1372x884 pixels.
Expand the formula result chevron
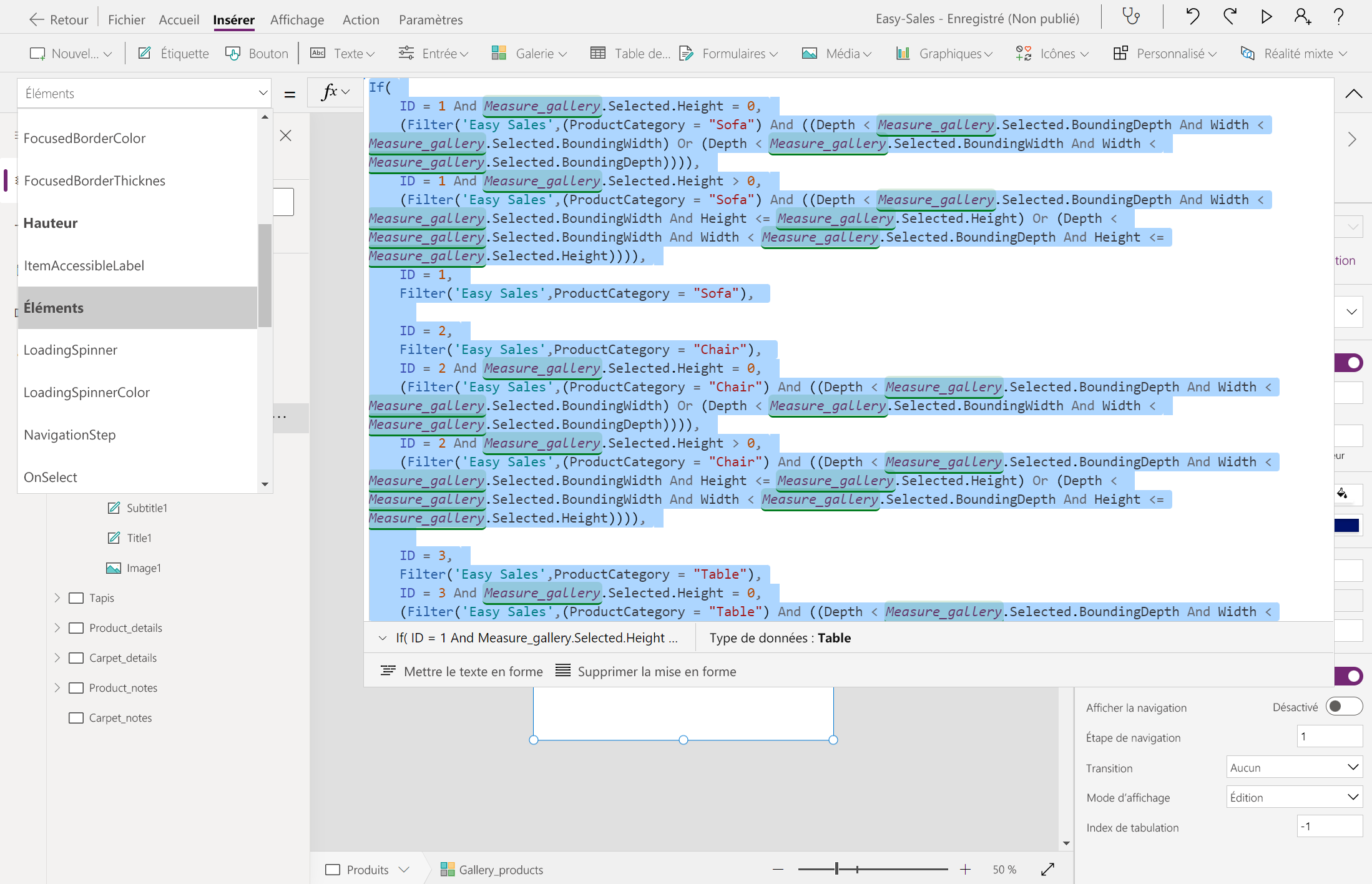(x=382, y=638)
